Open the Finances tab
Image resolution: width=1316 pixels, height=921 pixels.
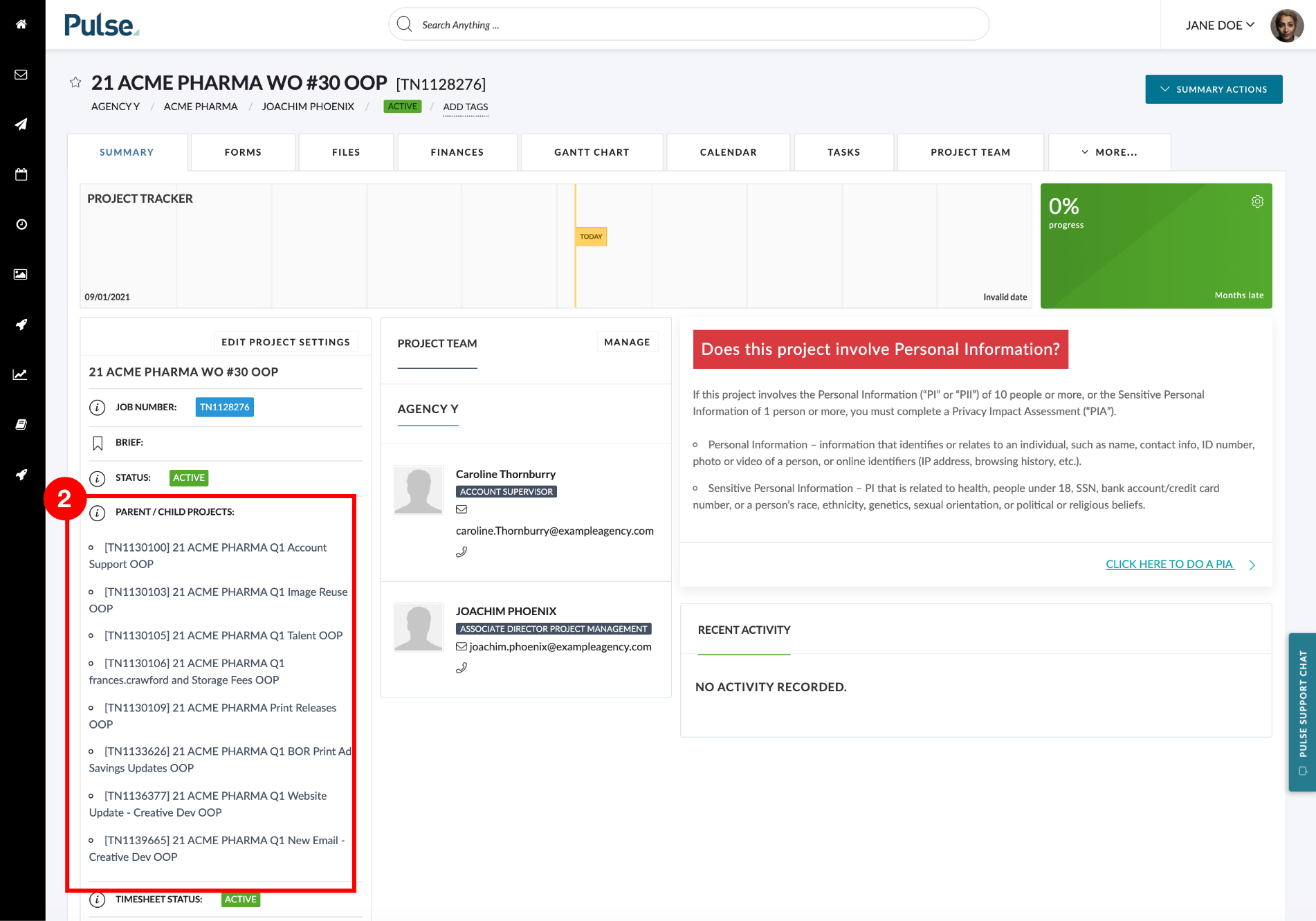point(457,152)
